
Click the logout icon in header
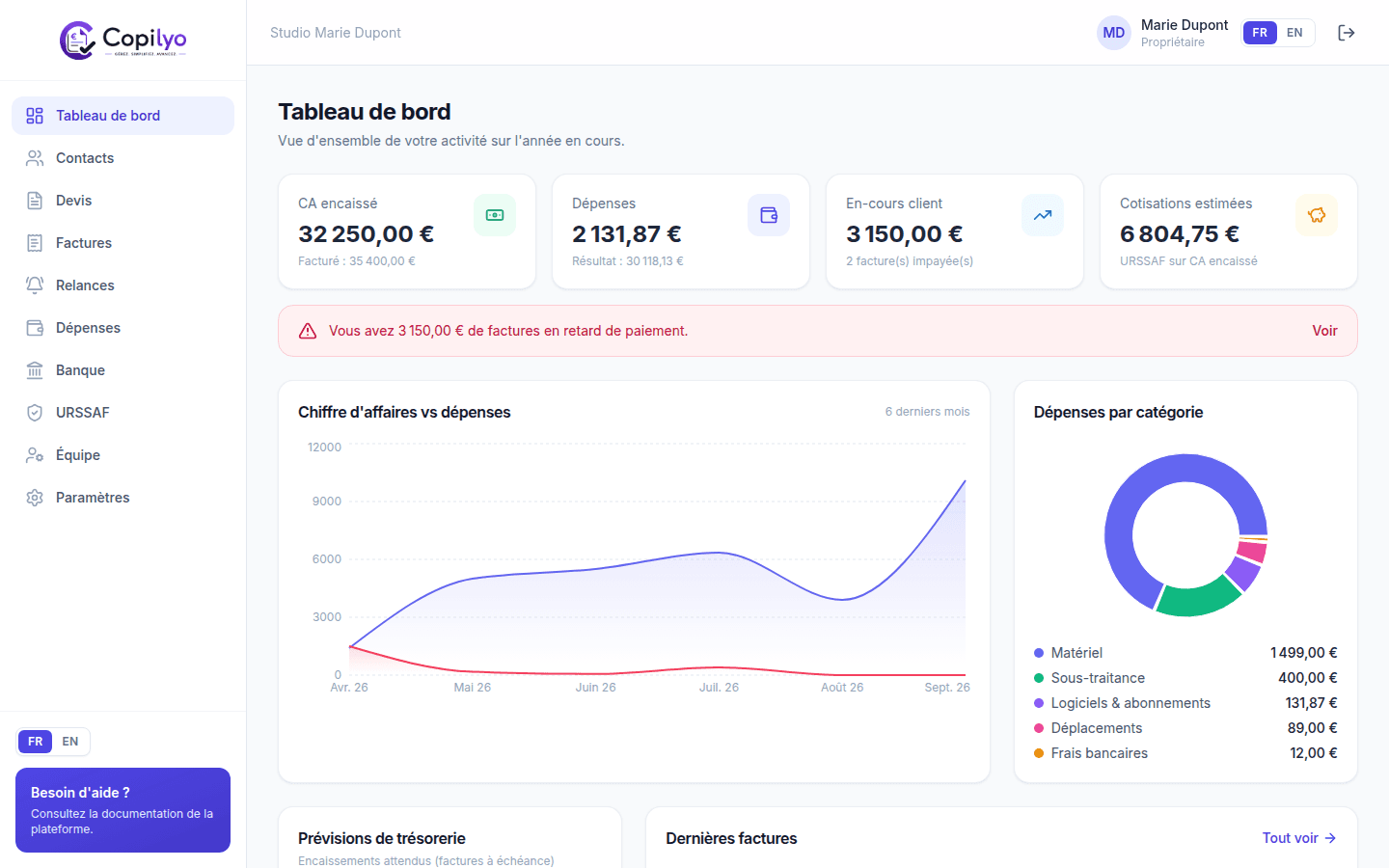pyautogui.click(x=1347, y=33)
